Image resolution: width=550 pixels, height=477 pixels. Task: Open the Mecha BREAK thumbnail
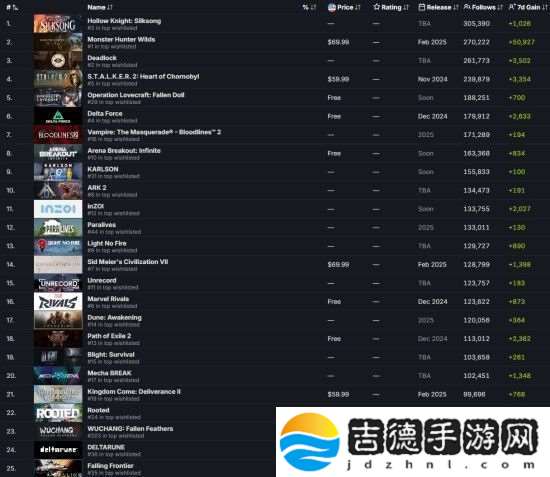(58, 376)
